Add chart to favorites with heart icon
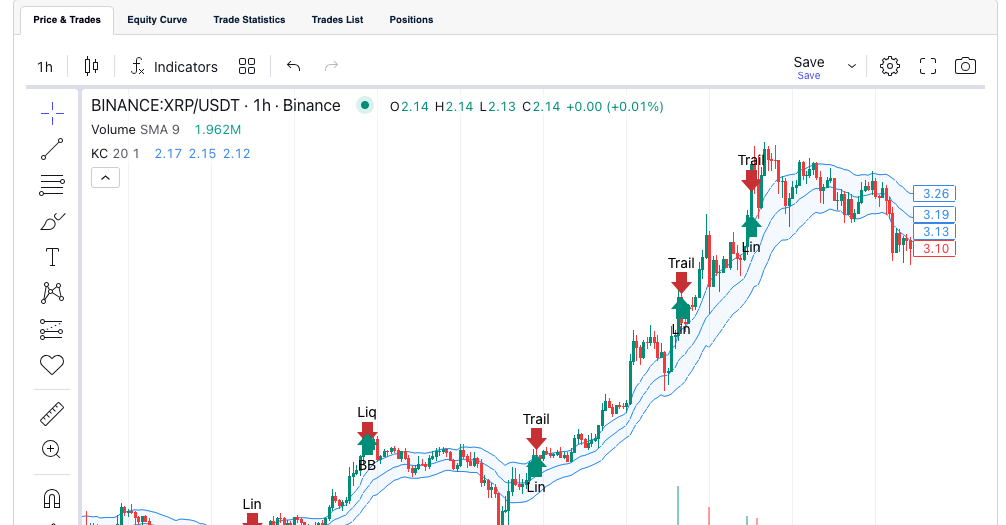 pyautogui.click(x=52, y=365)
